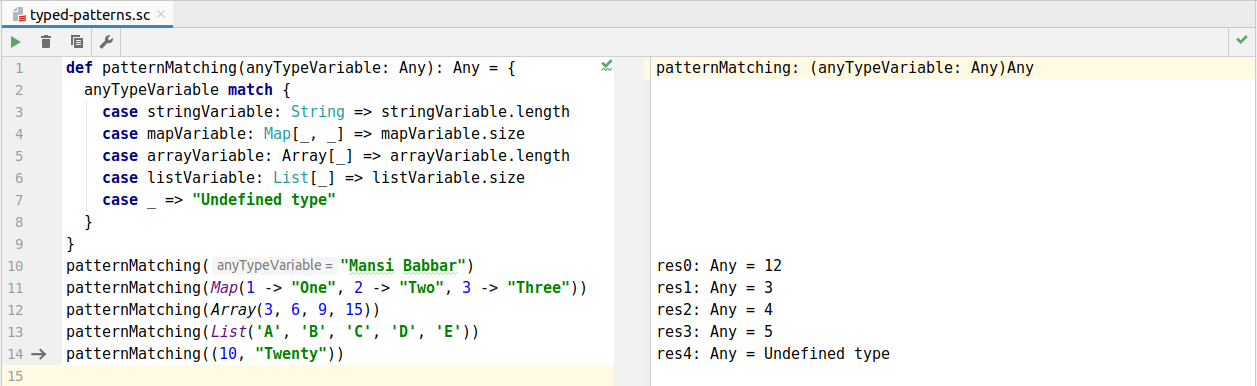This screenshot has height=386, width=1257.
Task: Click the patternMatching signature in the output pane
Action: pos(845,68)
